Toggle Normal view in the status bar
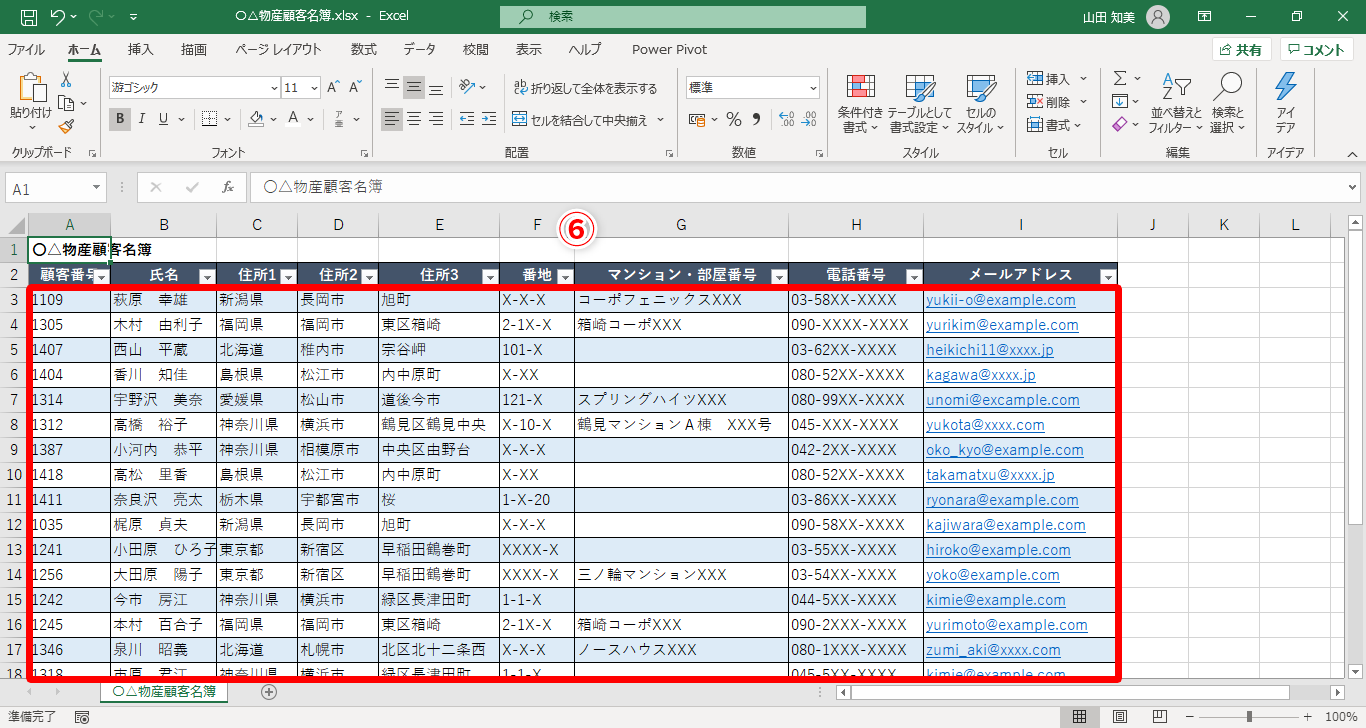This screenshot has width=1366, height=728. click(1080, 717)
